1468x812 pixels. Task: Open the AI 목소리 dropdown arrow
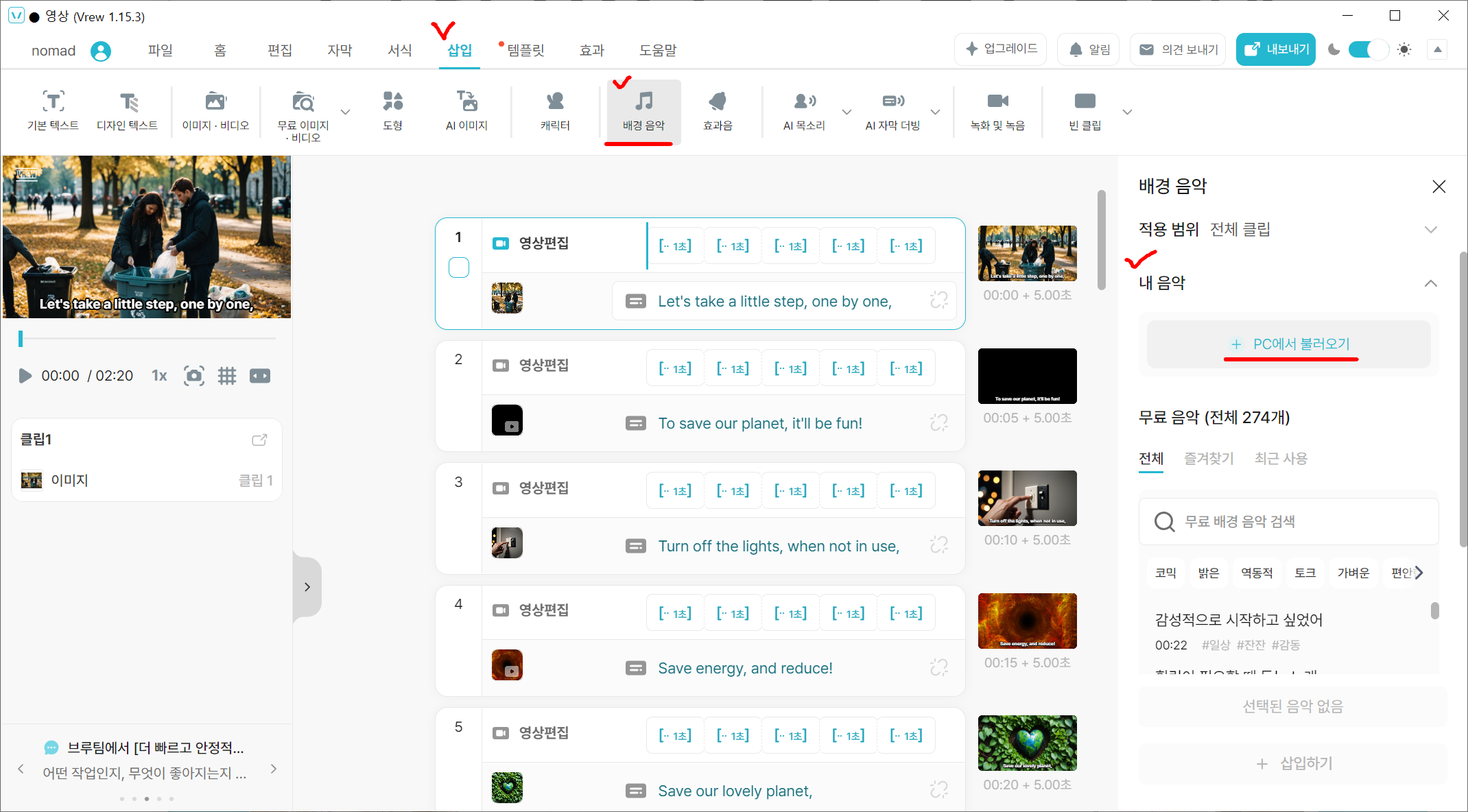pos(847,112)
